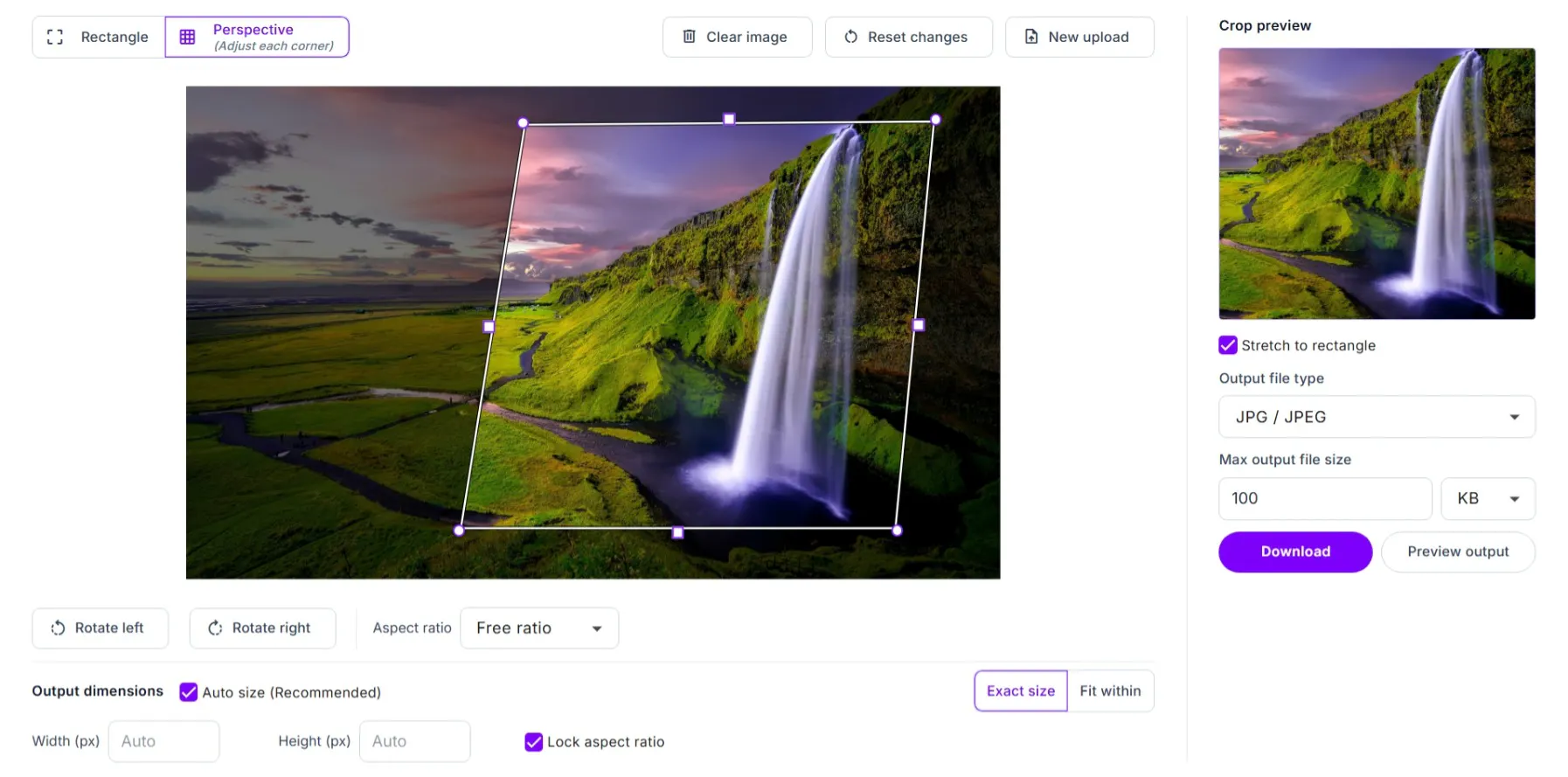Click the Rotate right icon
Viewport: 1568px width, 777px height.
pyautogui.click(x=215, y=628)
